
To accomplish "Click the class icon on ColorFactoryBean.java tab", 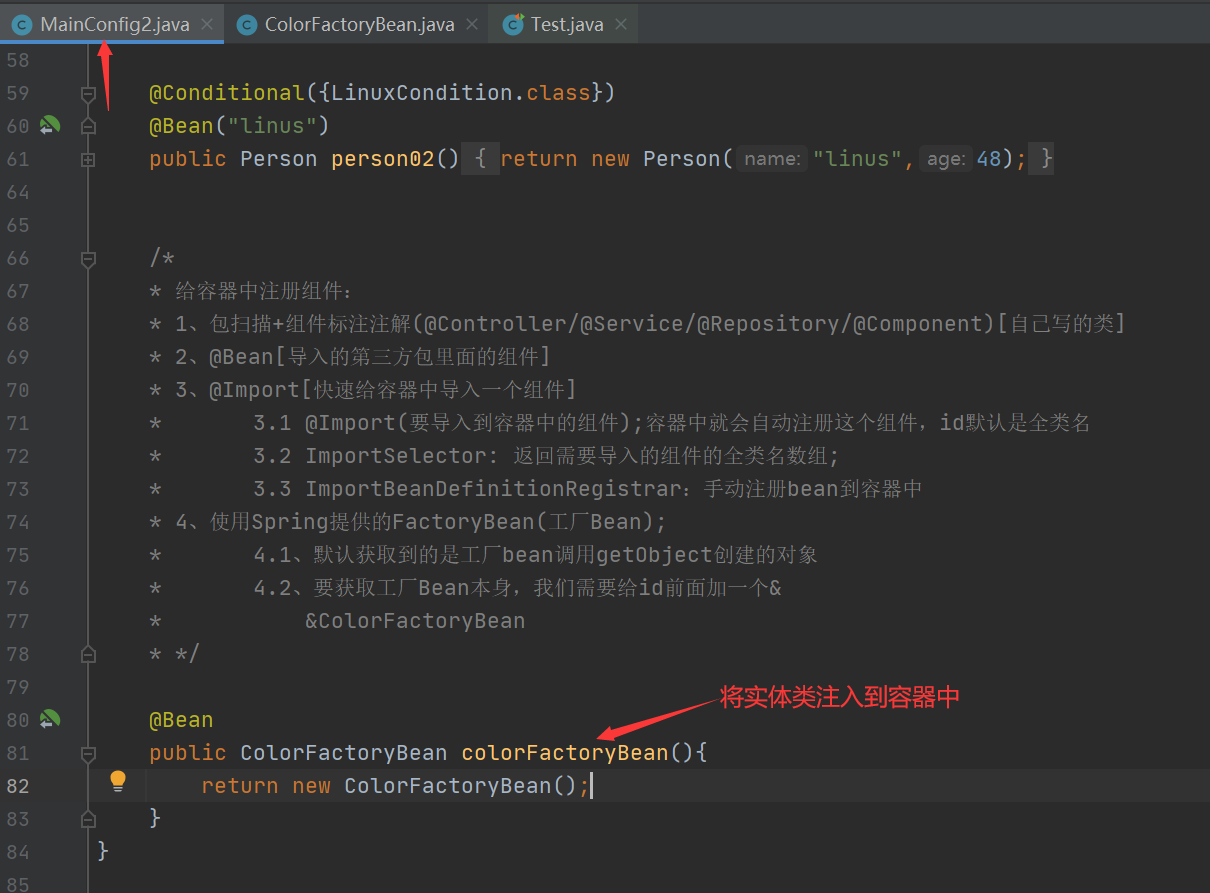I will point(246,25).
